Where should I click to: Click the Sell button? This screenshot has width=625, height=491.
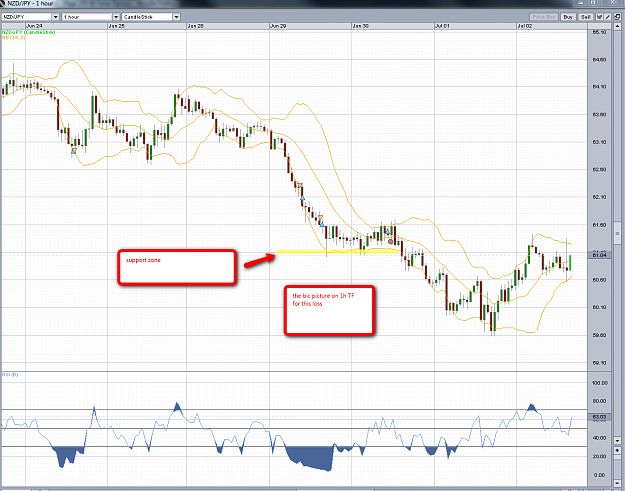(x=586, y=17)
